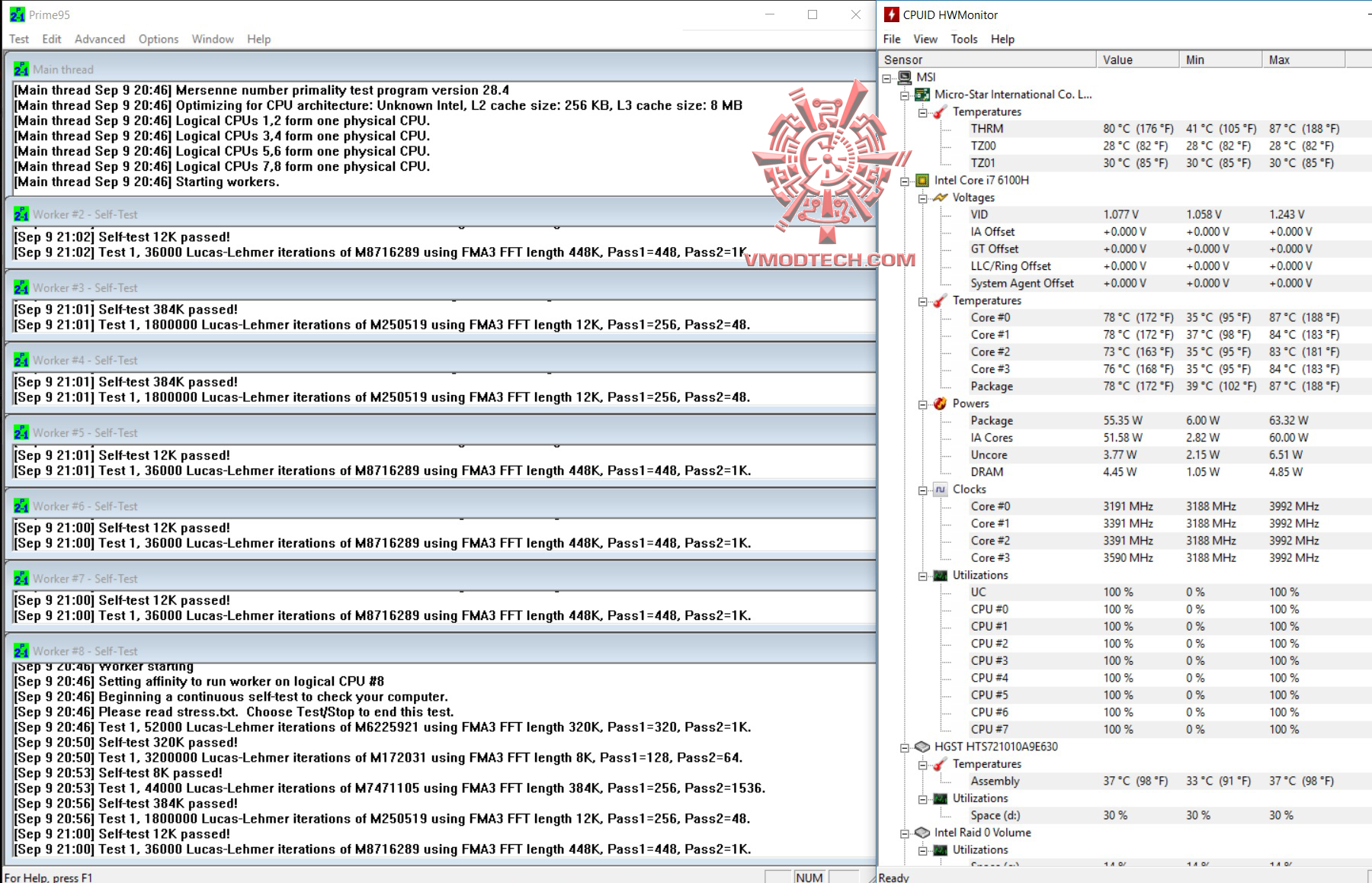Click the Value column header
Viewport: 1372px width, 883px height.
(x=1137, y=59)
